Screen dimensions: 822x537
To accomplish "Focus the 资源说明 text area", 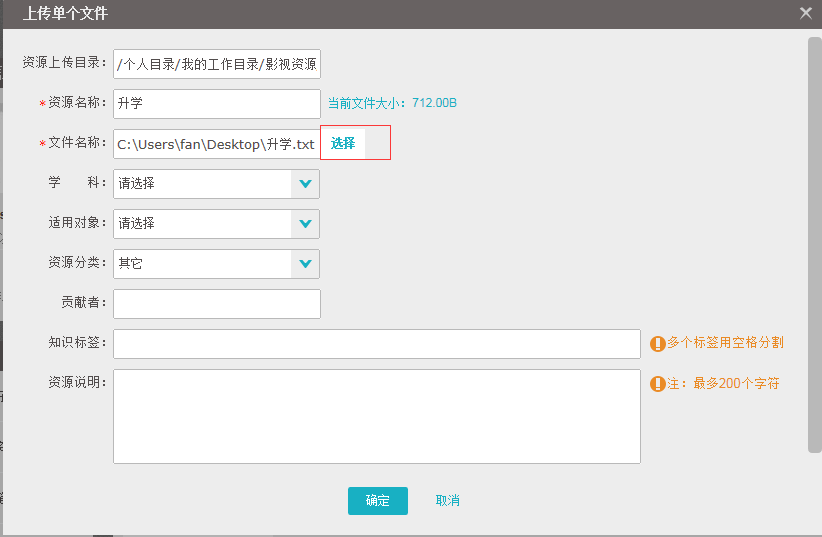I will pyautogui.click(x=376, y=417).
